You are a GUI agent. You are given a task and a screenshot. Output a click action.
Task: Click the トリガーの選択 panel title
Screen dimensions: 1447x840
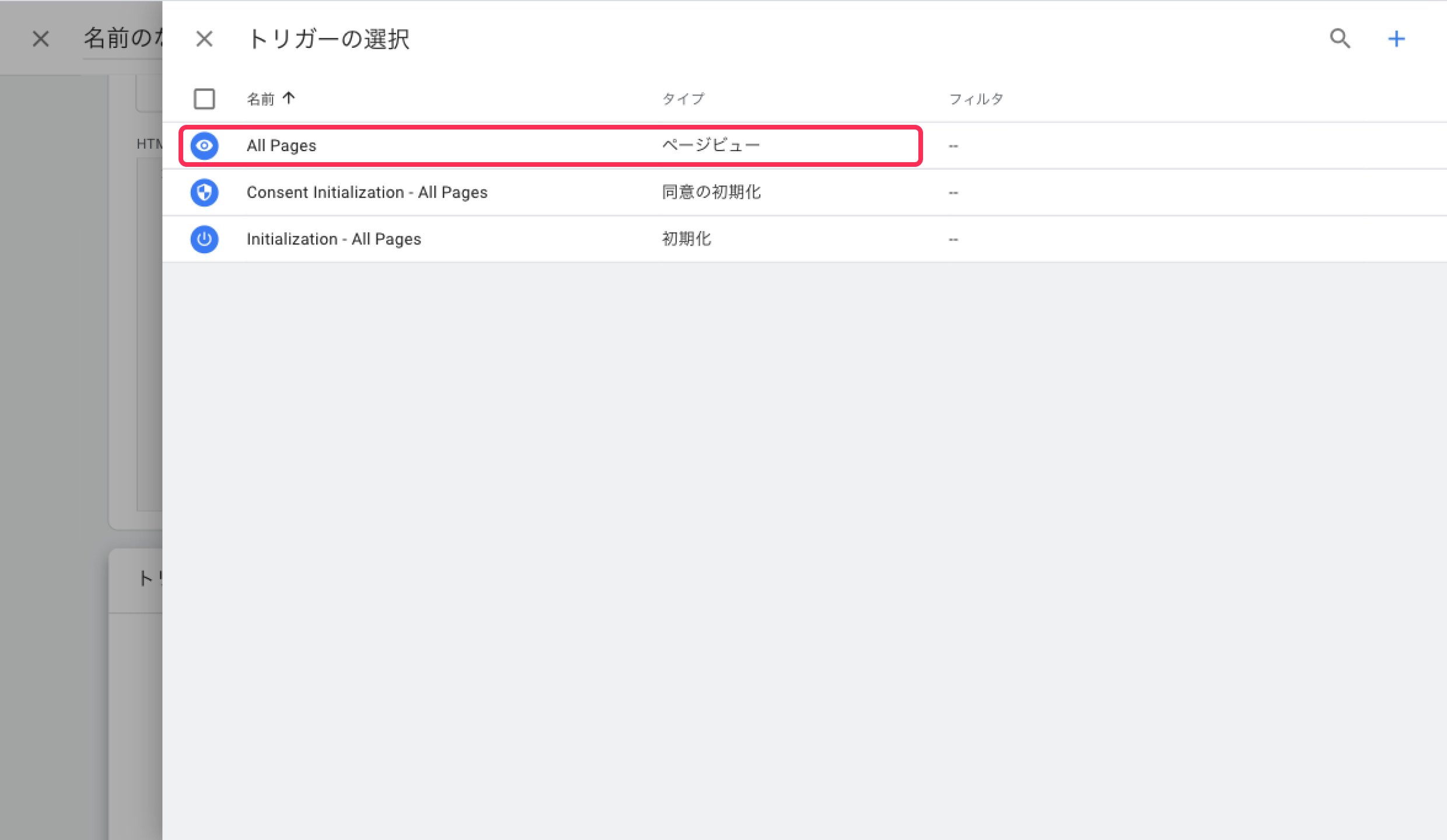pos(328,39)
